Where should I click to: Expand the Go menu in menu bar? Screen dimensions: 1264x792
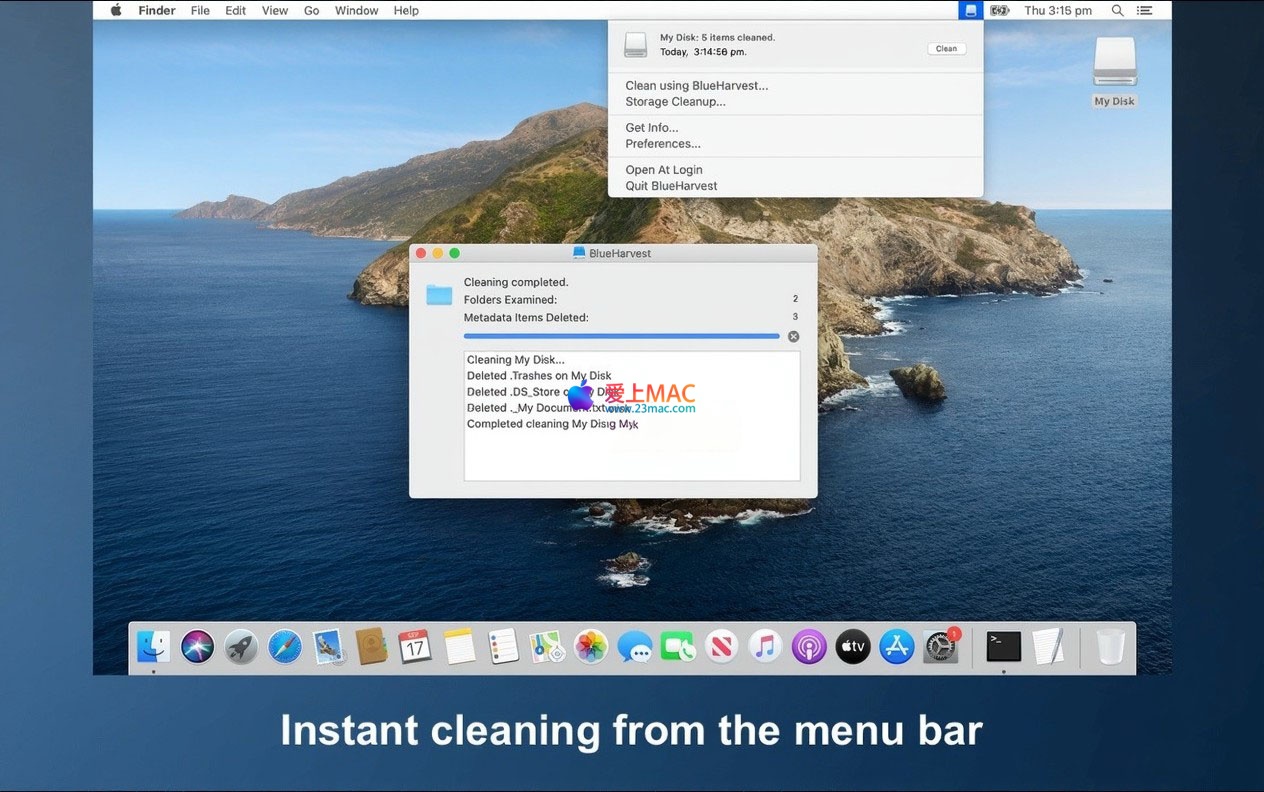pos(311,11)
